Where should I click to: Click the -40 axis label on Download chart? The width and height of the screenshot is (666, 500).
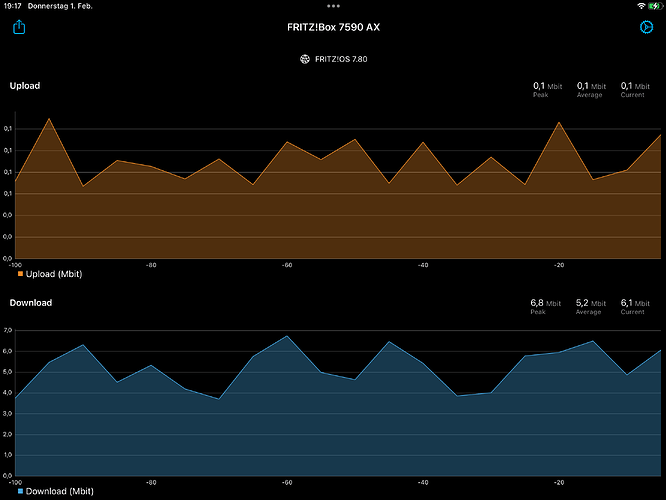point(423,482)
